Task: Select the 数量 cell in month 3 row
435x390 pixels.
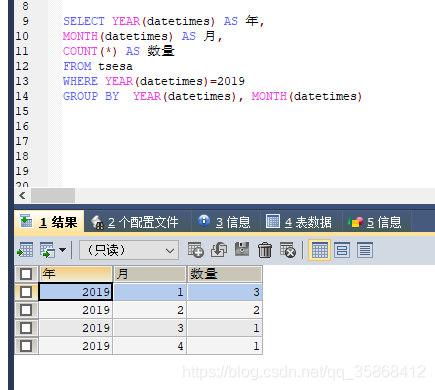Action: point(225,328)
